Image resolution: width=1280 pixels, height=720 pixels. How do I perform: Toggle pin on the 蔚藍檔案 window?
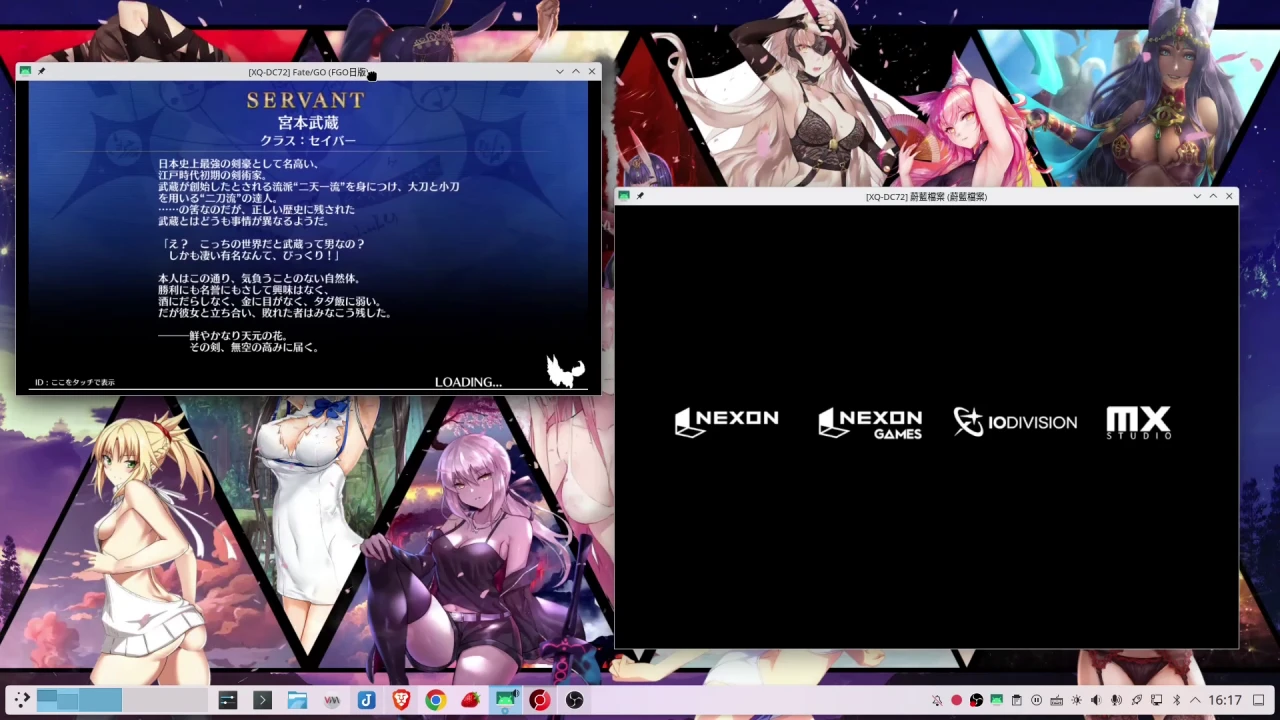pyautogui.click(x=640, y=196)
